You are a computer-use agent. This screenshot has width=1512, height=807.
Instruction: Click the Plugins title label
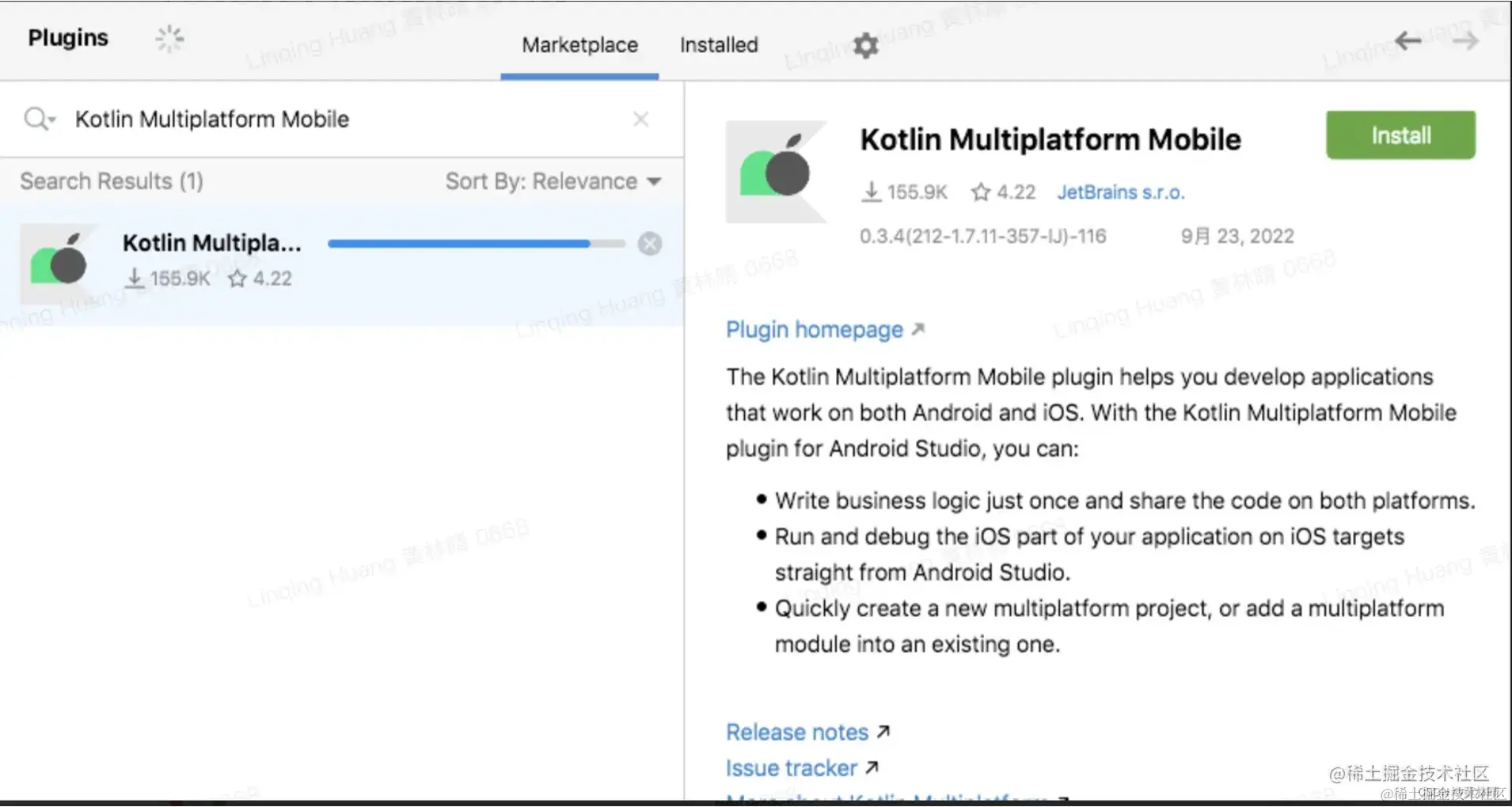[x=68, y=38]
